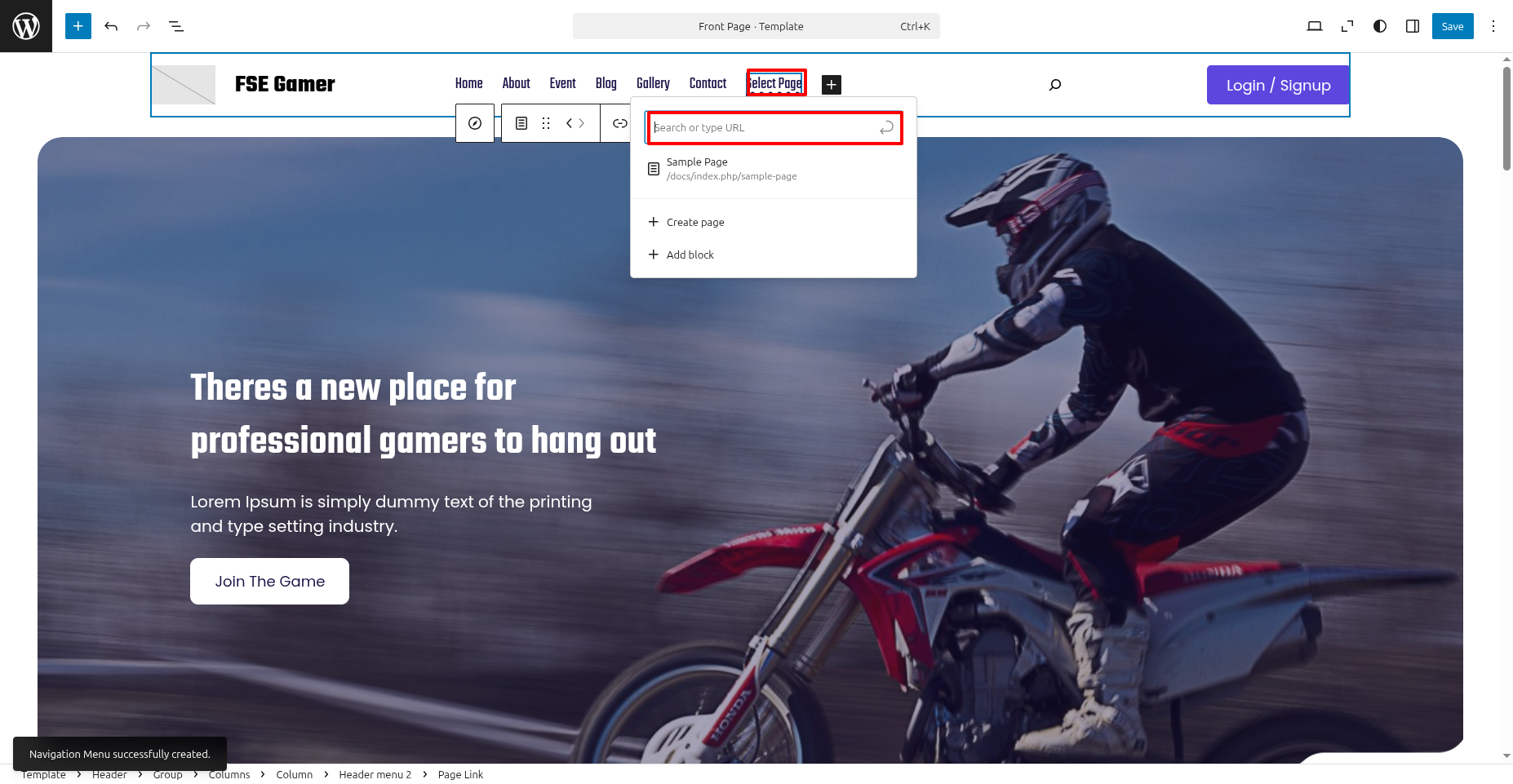Open the Styles half-circle panel icon
1513x784 pixels.
point(1380,26)
